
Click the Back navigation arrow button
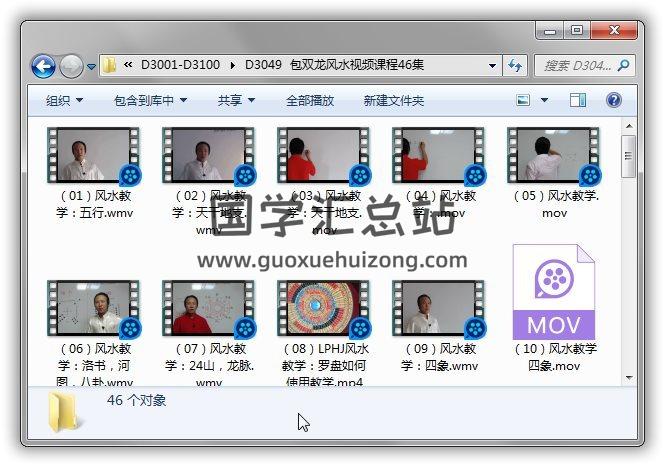coord(43,66)
